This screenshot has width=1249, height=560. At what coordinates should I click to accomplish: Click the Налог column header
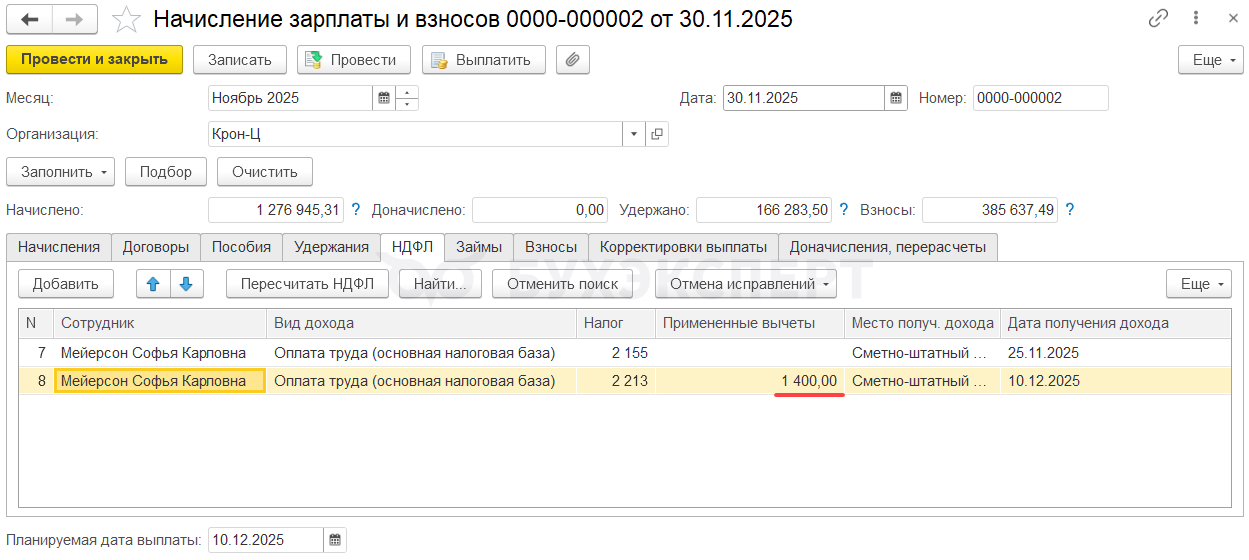pyautogui.click(x=616, y=323)
